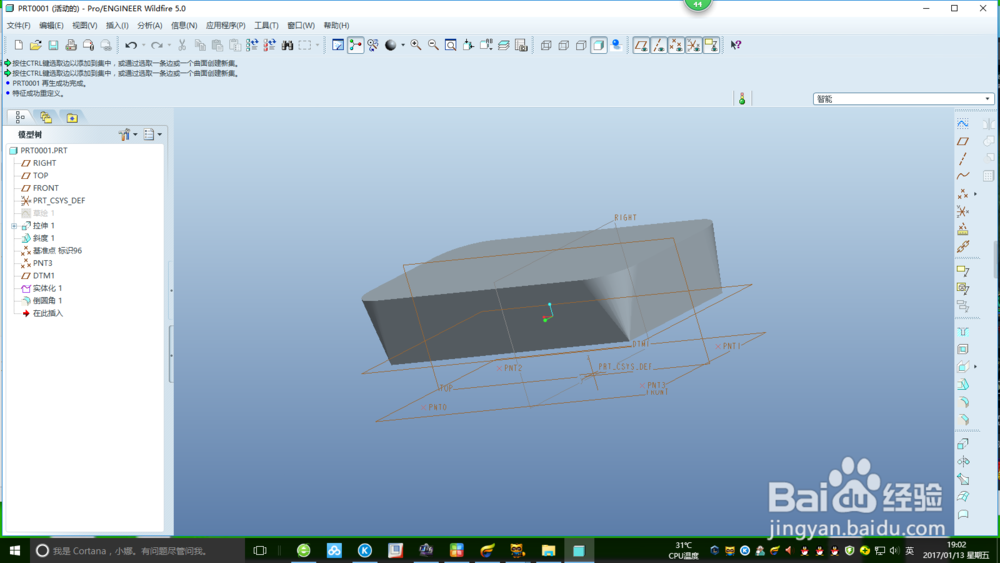The height and width of the screenshot is (563, 1000).
Task: Open the redo history dropdown arrow
Action: pyautogui.click(x=168, y=45)
